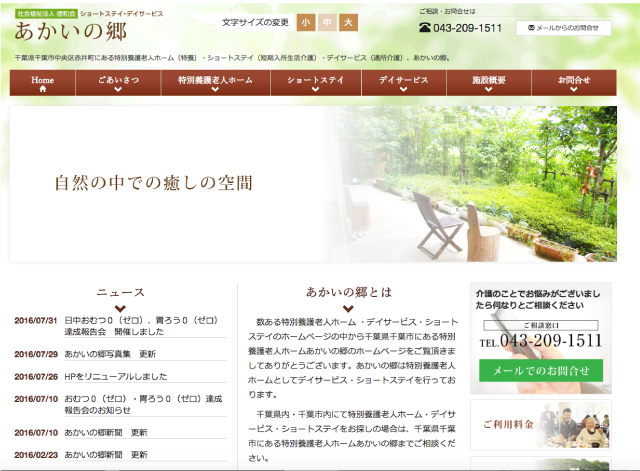Click the あかいの郷 site logo
The image size is (640, 471).
pos(71,31)
